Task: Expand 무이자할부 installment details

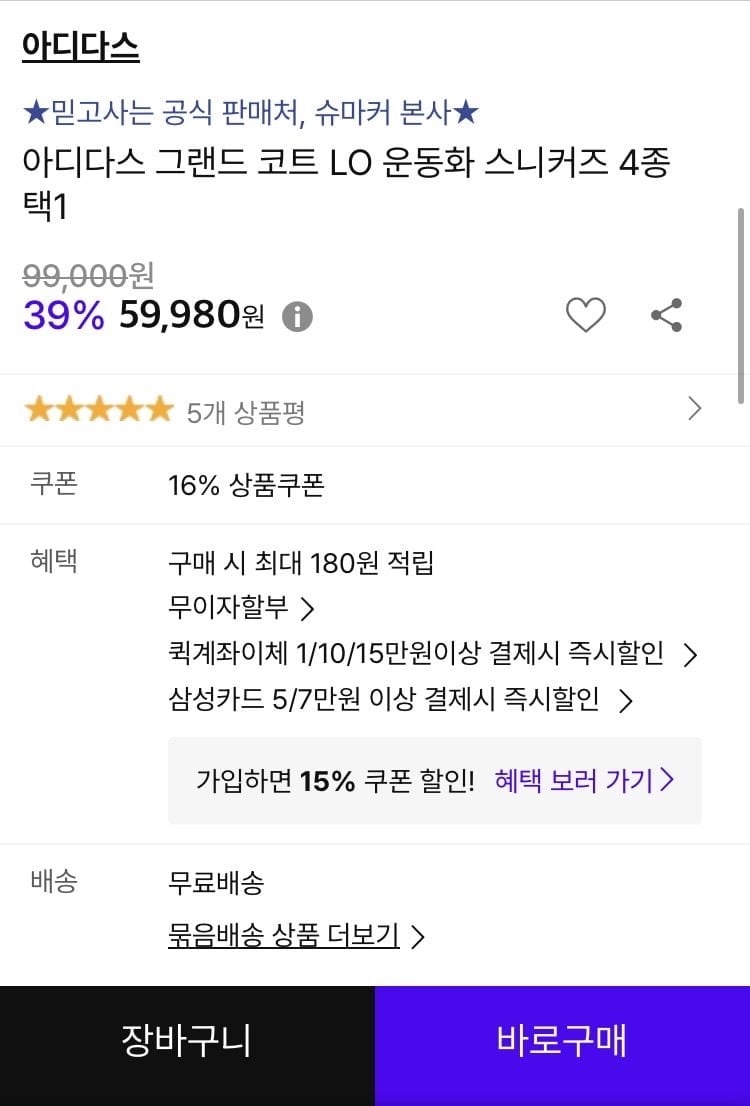Action: (x=241, y=607)
